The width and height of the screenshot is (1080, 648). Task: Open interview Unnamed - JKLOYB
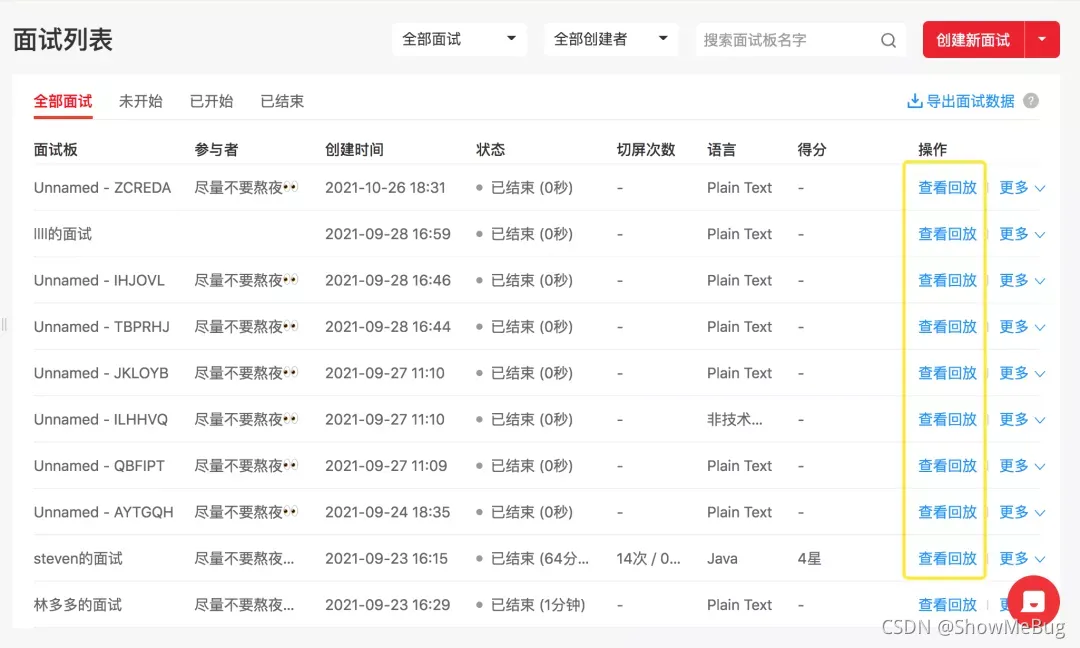coord(101,373)
